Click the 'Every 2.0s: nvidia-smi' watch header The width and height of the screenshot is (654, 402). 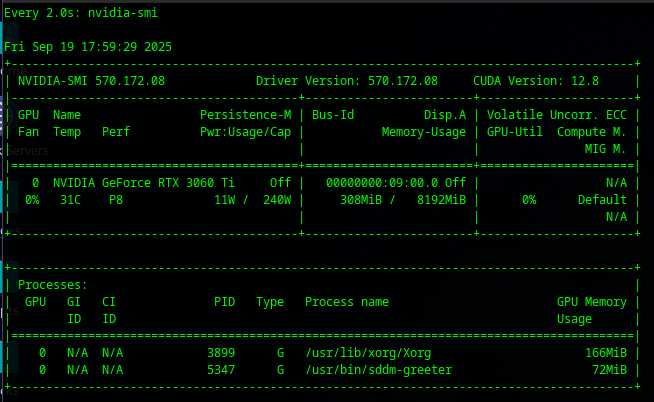click(x=81, y=13)
